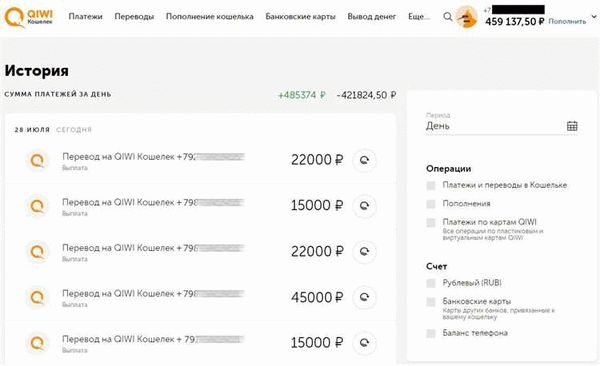The width and height of the screenshot is (600, 366).
Task: Check Платежи и переводы в Кошельке filter
Action: [431, 186]
